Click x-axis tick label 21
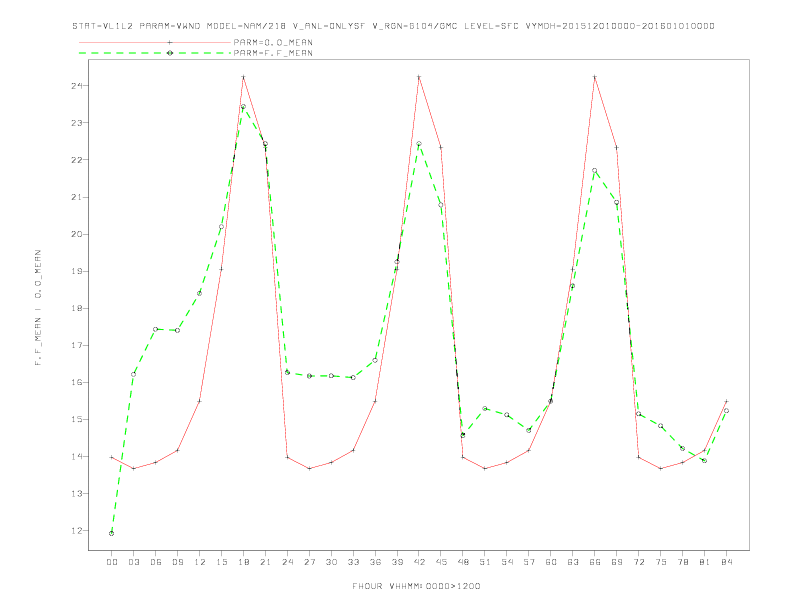This screenshot has width=792, height=612. (265, 562)
